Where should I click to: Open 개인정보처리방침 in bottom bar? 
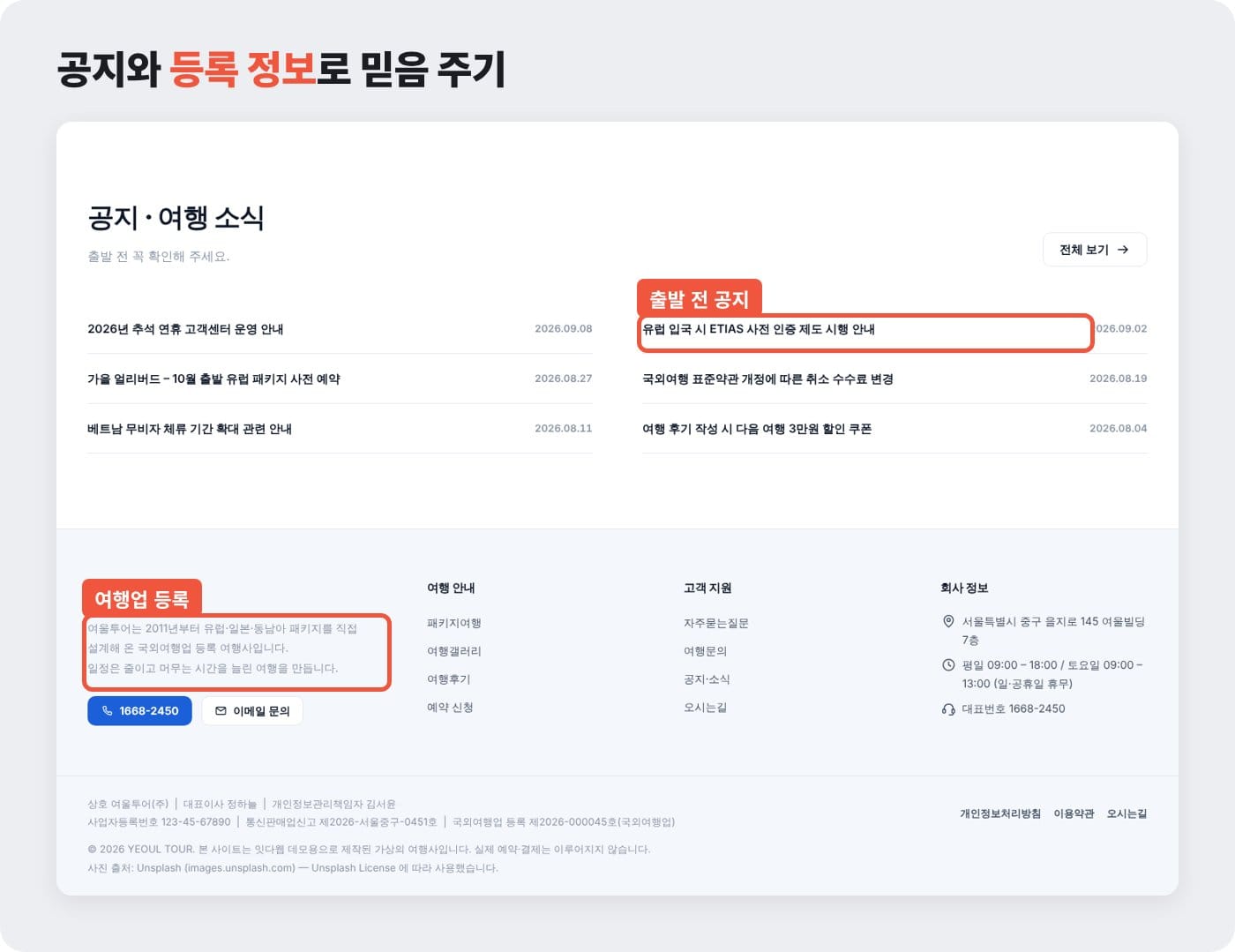point(1000,813)
